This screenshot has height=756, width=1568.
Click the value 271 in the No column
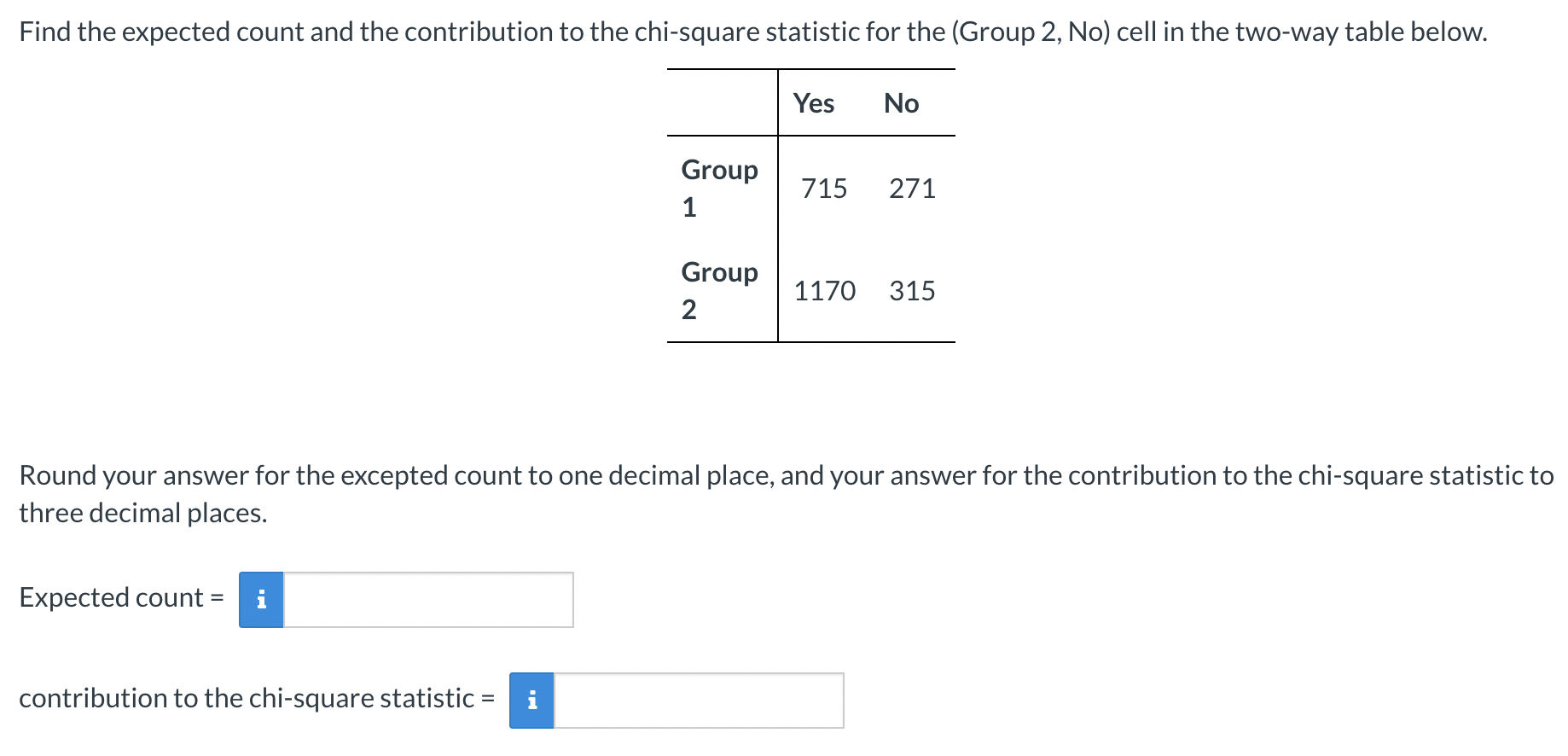(911, 188)
